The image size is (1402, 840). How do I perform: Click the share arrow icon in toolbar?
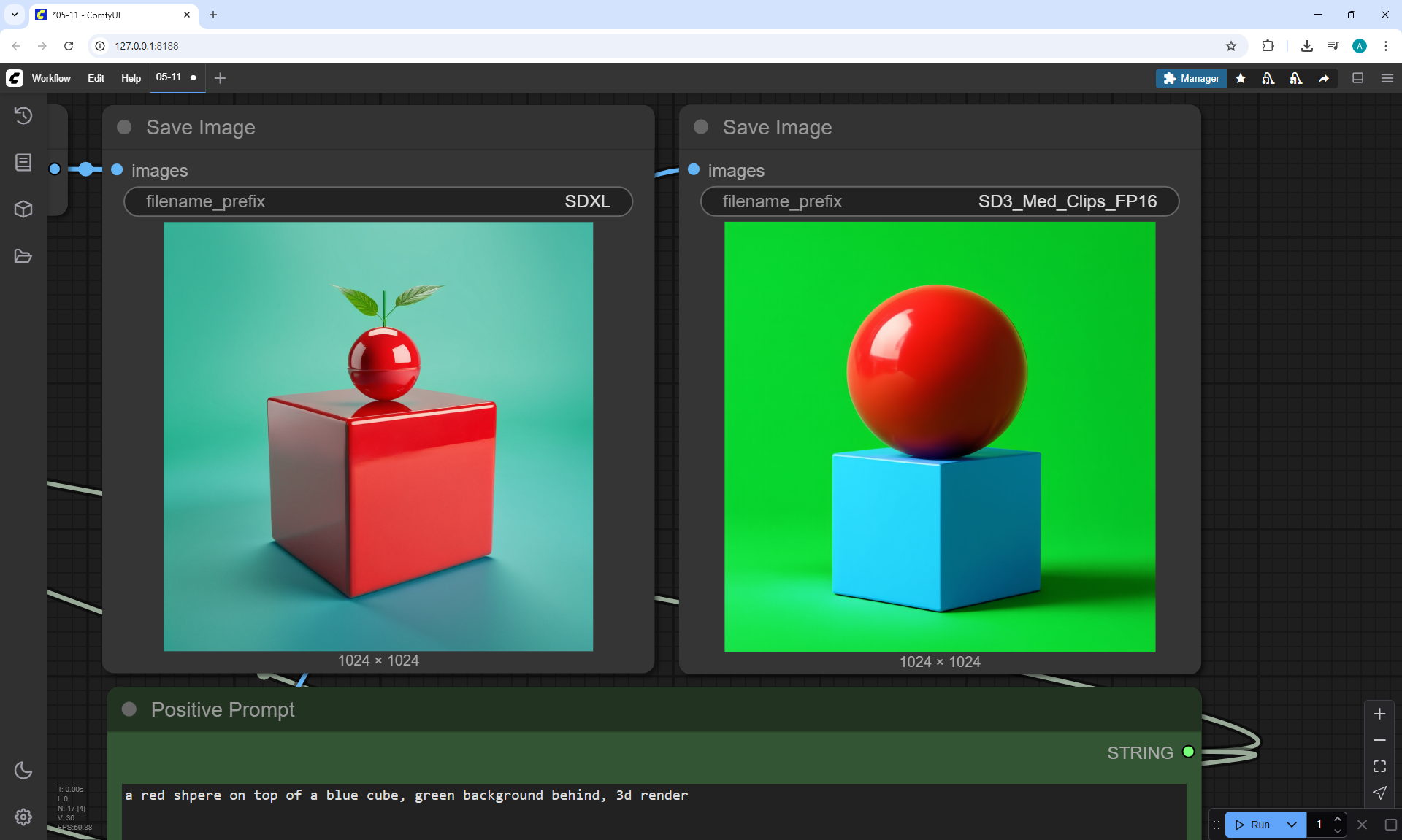1324,78
